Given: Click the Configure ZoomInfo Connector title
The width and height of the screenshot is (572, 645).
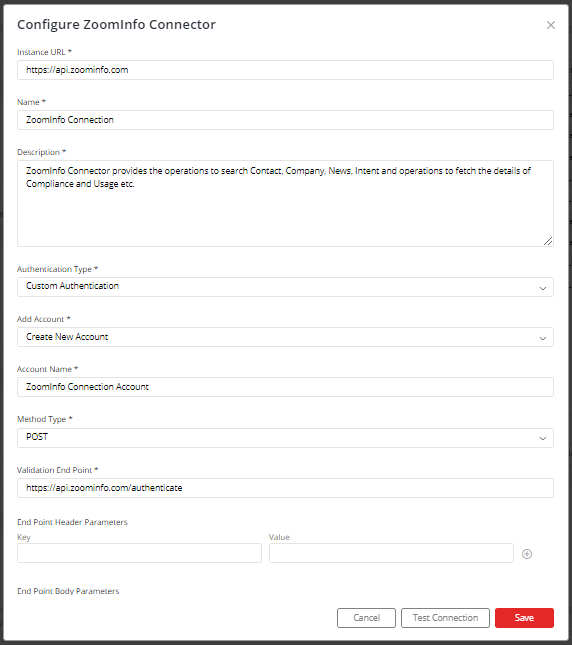Looking at the screenshot, I should (116, 25).
